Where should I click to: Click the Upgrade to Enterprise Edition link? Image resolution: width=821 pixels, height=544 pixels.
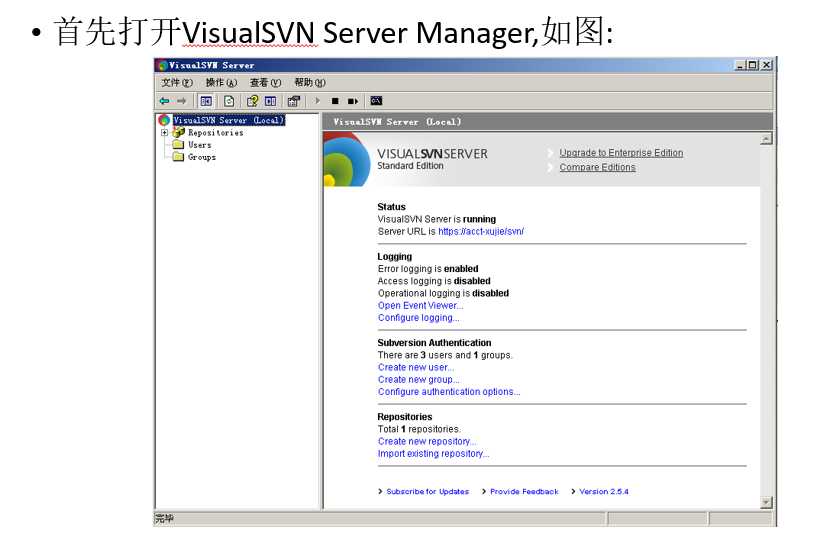tap(621, 152)
